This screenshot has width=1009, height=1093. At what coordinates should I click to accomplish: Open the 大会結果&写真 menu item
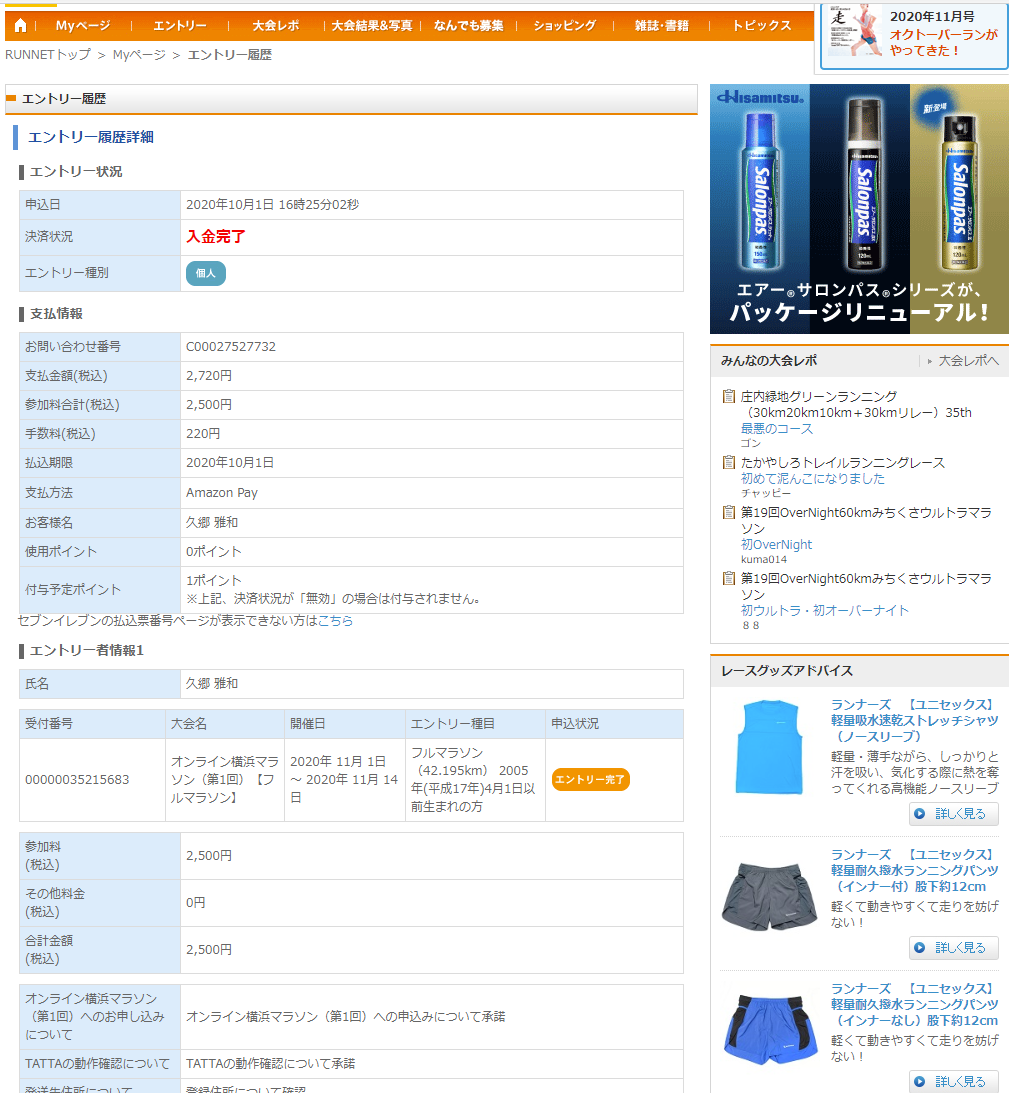point(372,26)
